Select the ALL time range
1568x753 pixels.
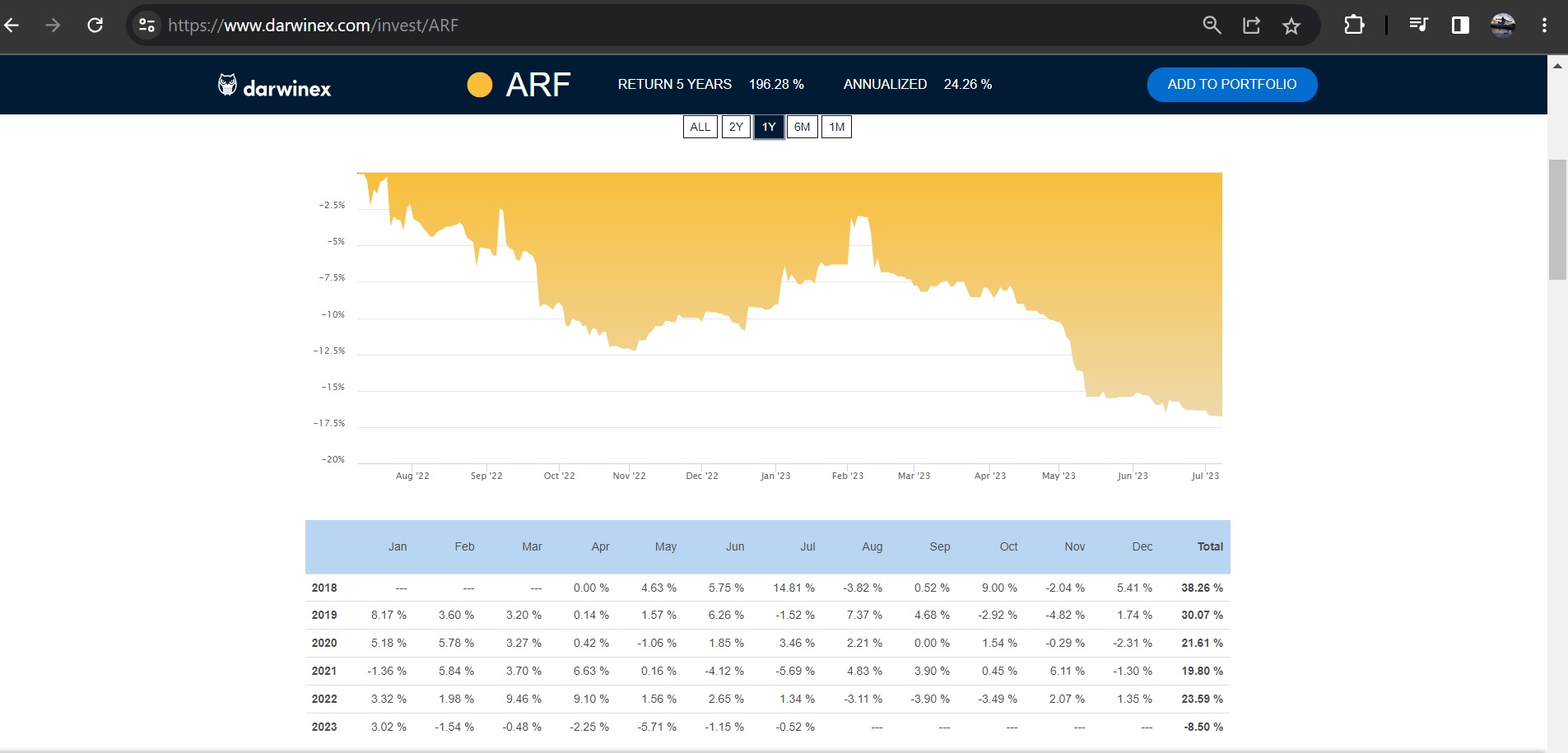700,127
